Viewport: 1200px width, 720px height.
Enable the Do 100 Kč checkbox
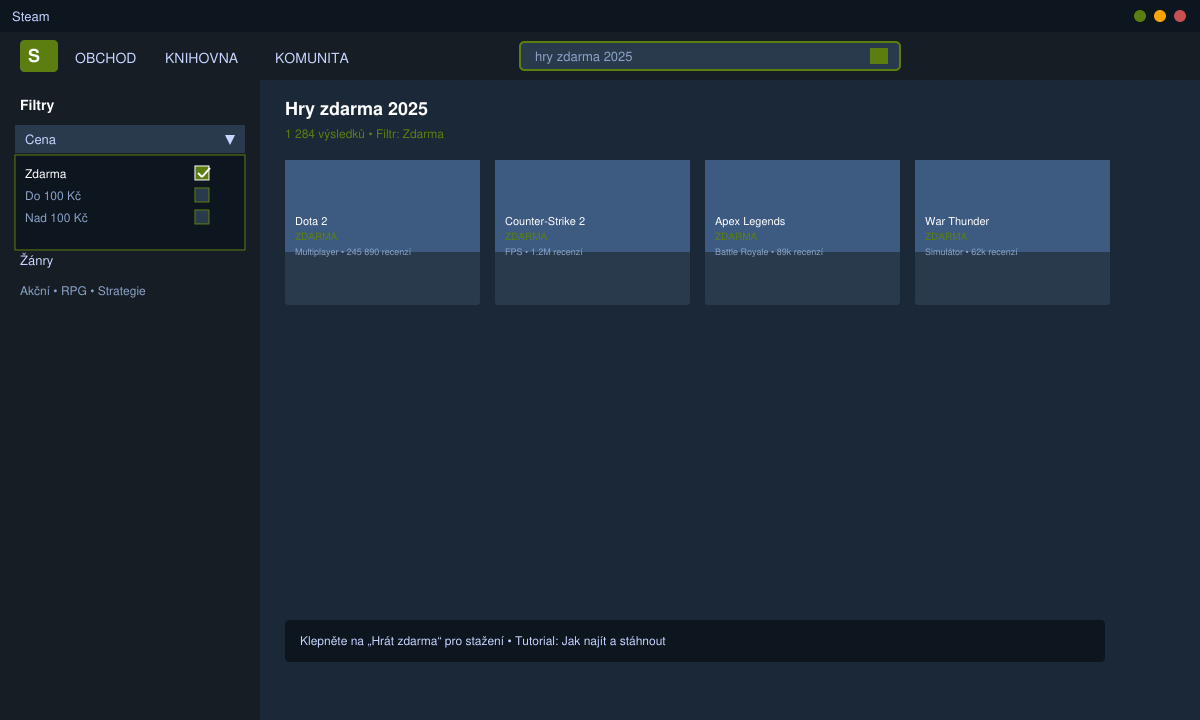click(x=202, y=195)
